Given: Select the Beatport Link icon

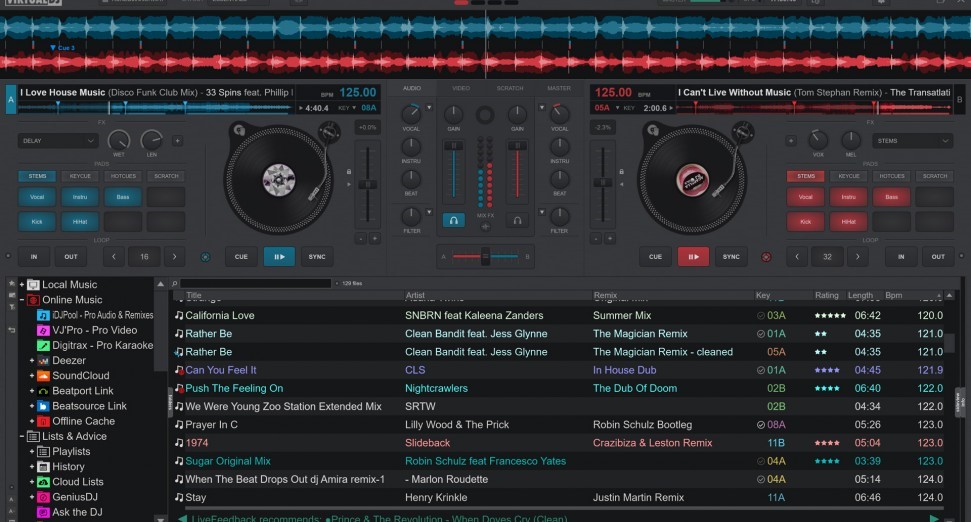Looking at the screenshot, I should point(43,391).
